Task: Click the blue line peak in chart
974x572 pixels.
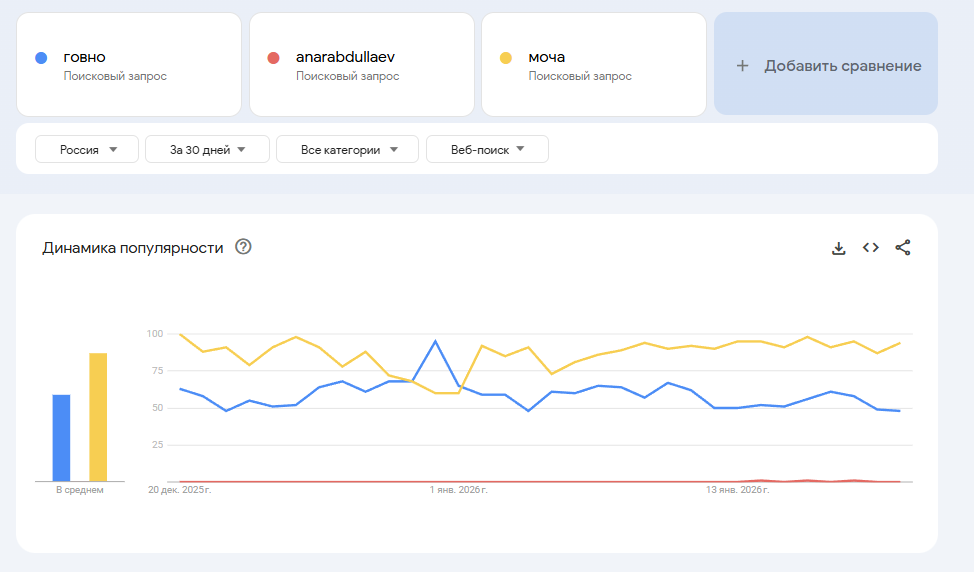Action: click(x=435, y=342)
